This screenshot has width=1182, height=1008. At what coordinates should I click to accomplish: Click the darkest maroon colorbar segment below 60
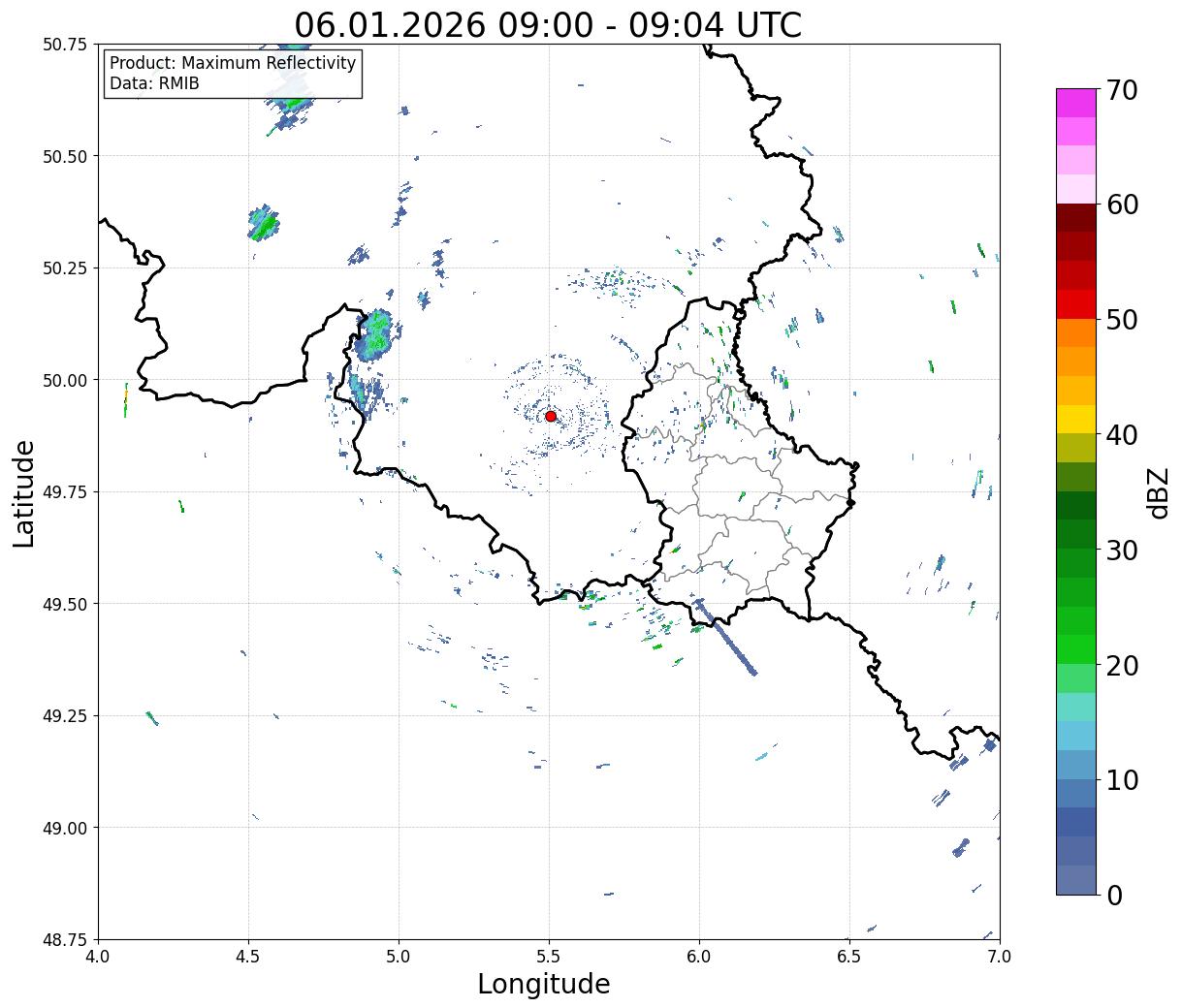pos(1076,217)
